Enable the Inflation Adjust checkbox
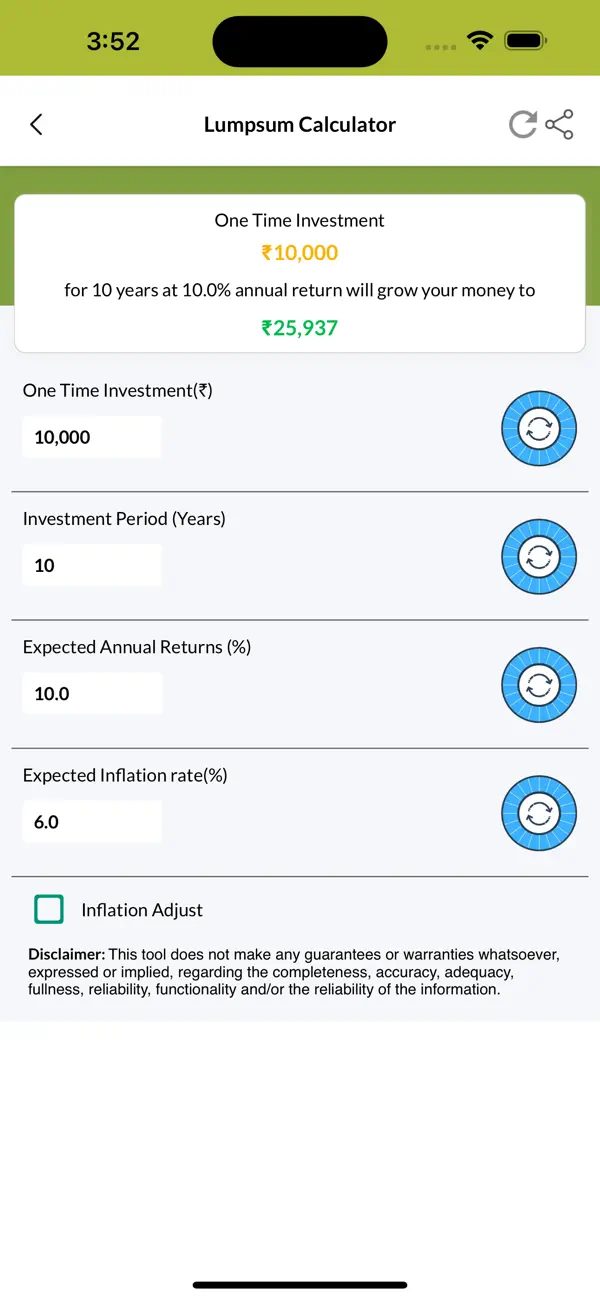600x1300 pixels. [x=49, y=909]
